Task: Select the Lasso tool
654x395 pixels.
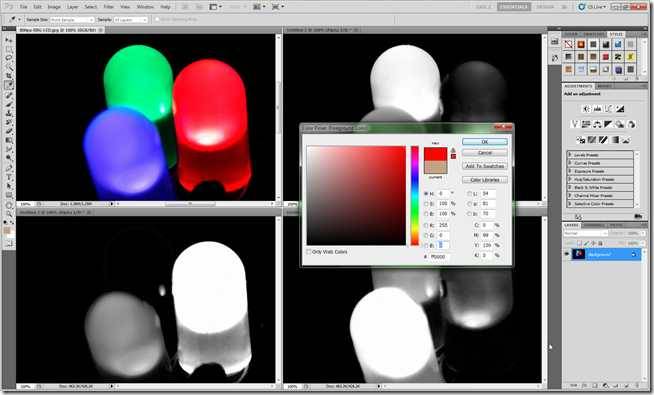Action: coord(8,58)
